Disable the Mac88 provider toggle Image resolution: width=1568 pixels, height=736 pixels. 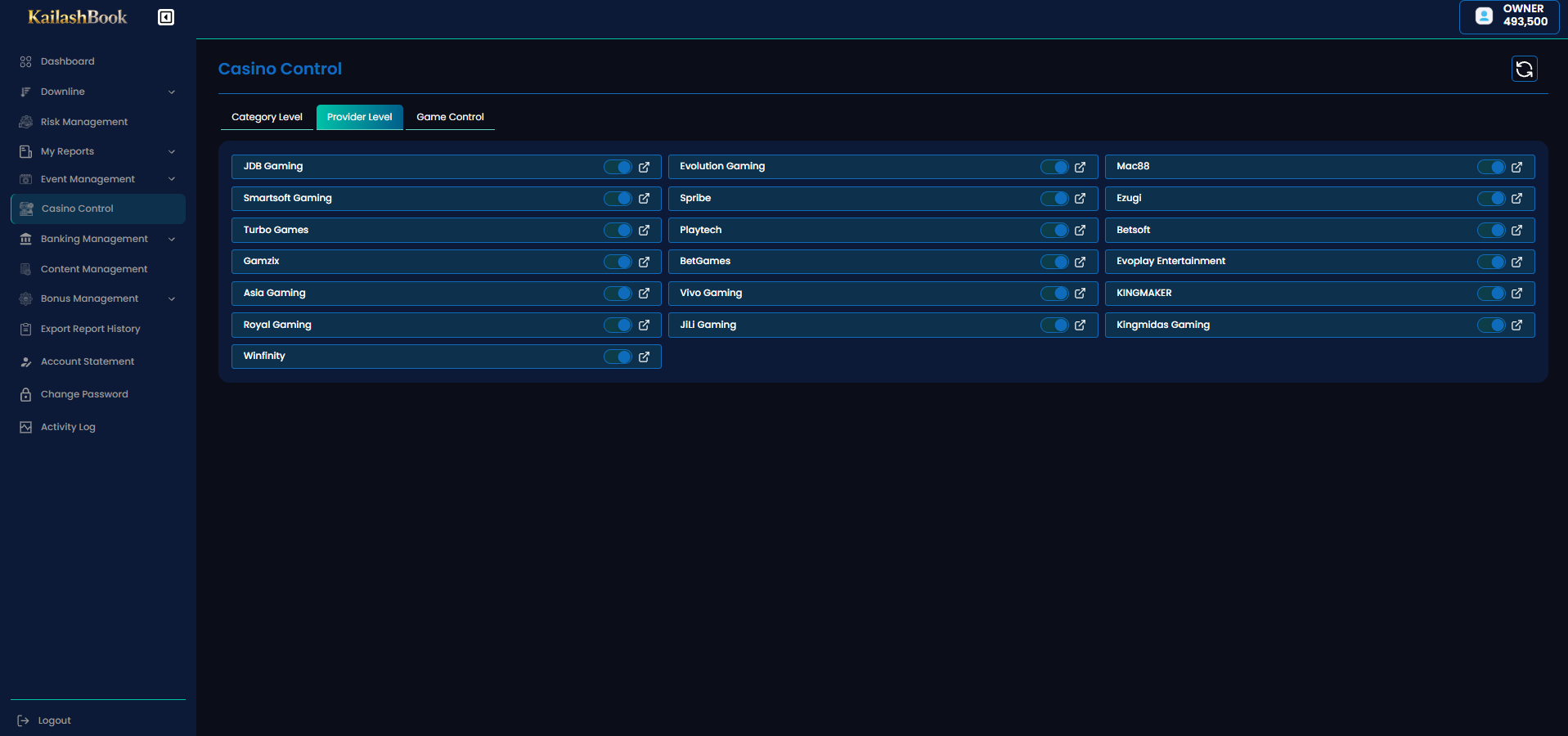(x=1491, y=167)
